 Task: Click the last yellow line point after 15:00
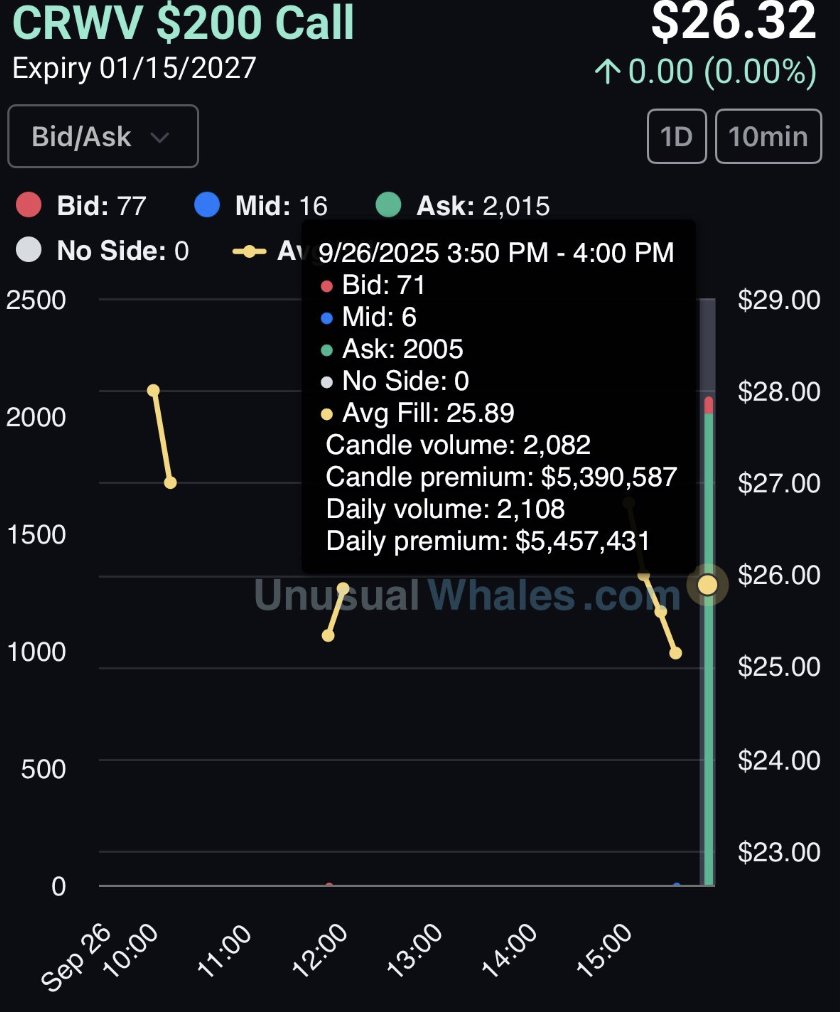click(x=676, y=653)
